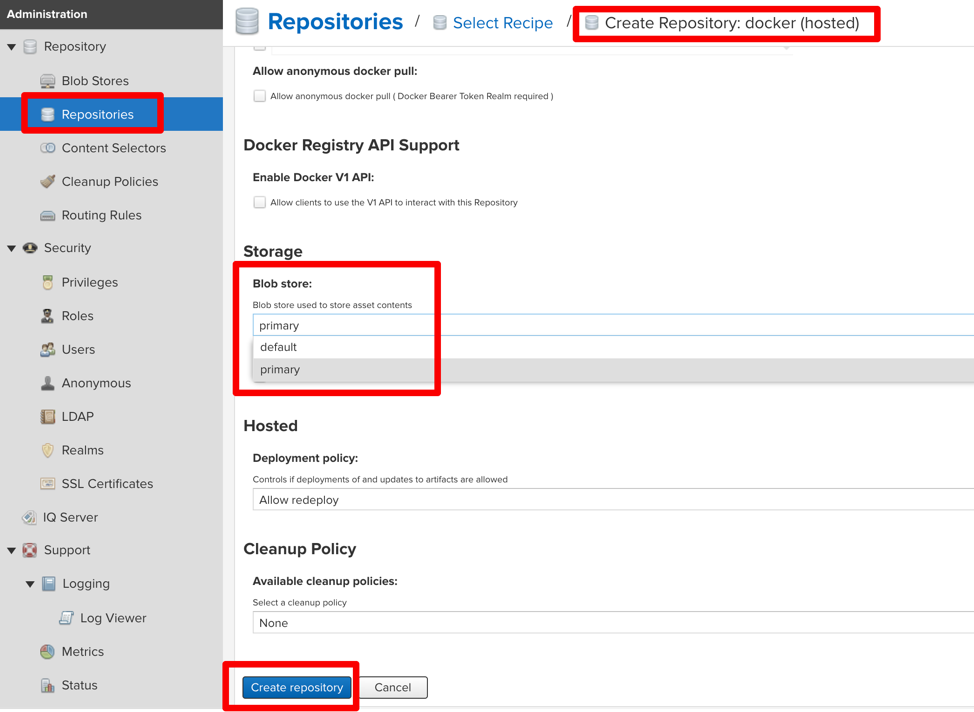The image size is (974, 712).
Task: Click the Administration panel header
Action: pos(111,14)
